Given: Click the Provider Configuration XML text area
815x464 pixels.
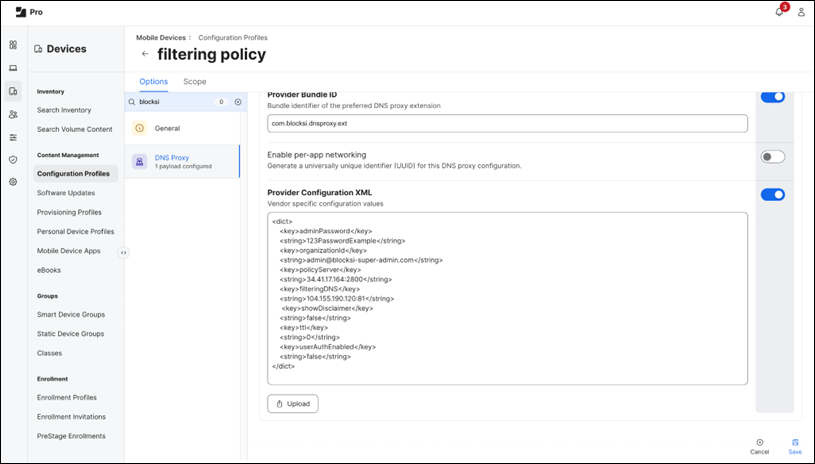Looking at the screenshot, I should [507, 298].
